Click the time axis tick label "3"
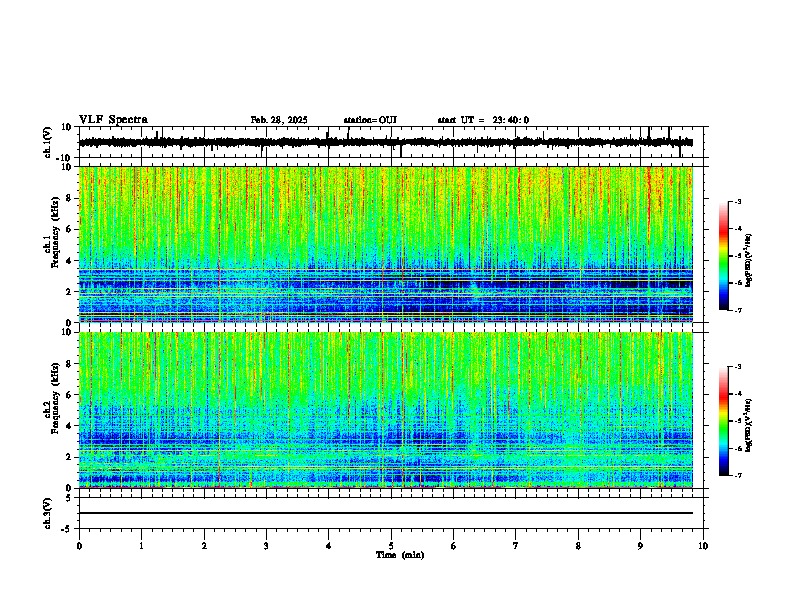This screenshot has height=612, width=792. (x=266, y=546)
